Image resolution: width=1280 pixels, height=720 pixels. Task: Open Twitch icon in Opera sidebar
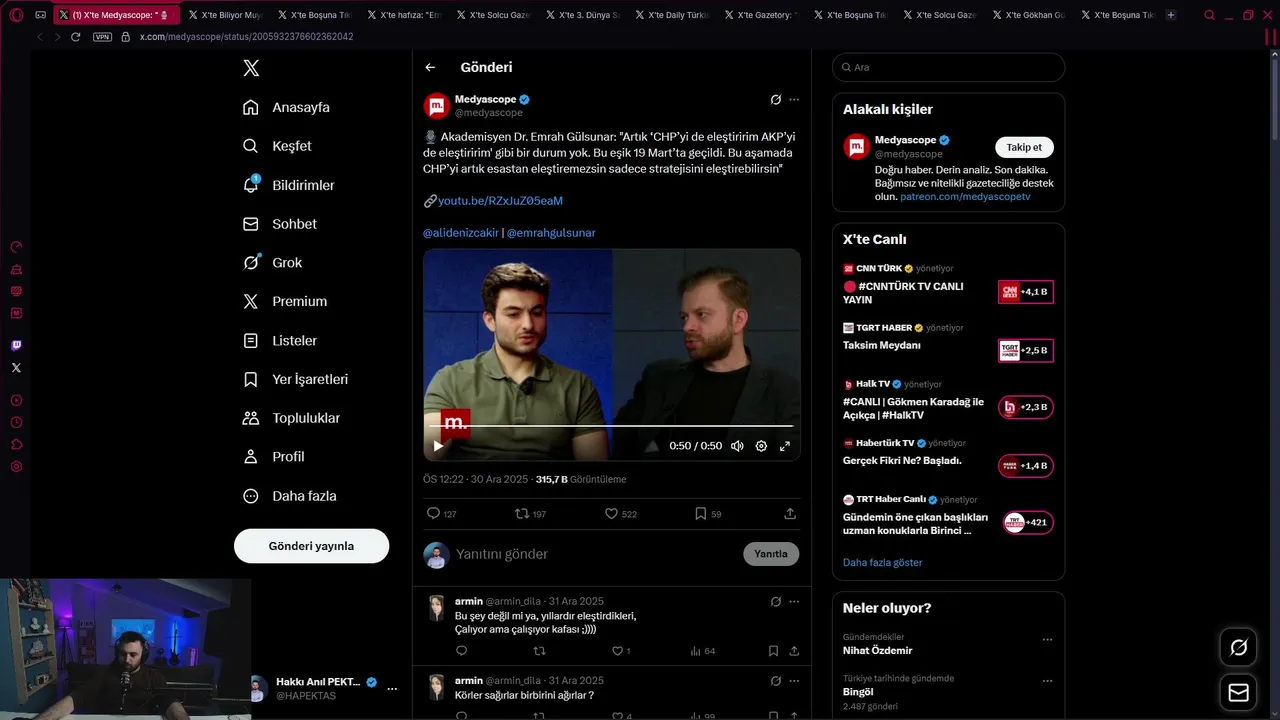16,346
